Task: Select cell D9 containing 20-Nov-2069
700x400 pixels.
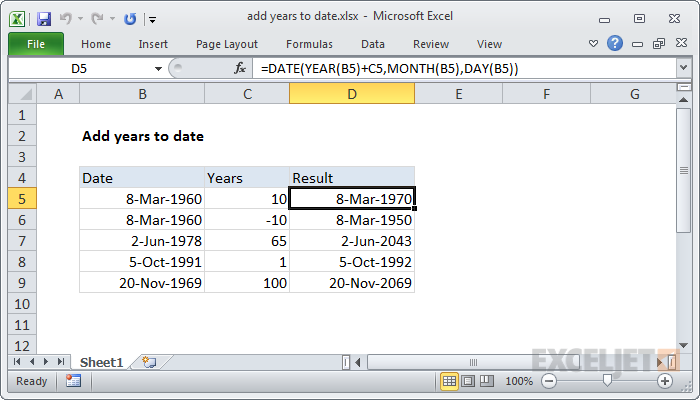Action: 352,283
